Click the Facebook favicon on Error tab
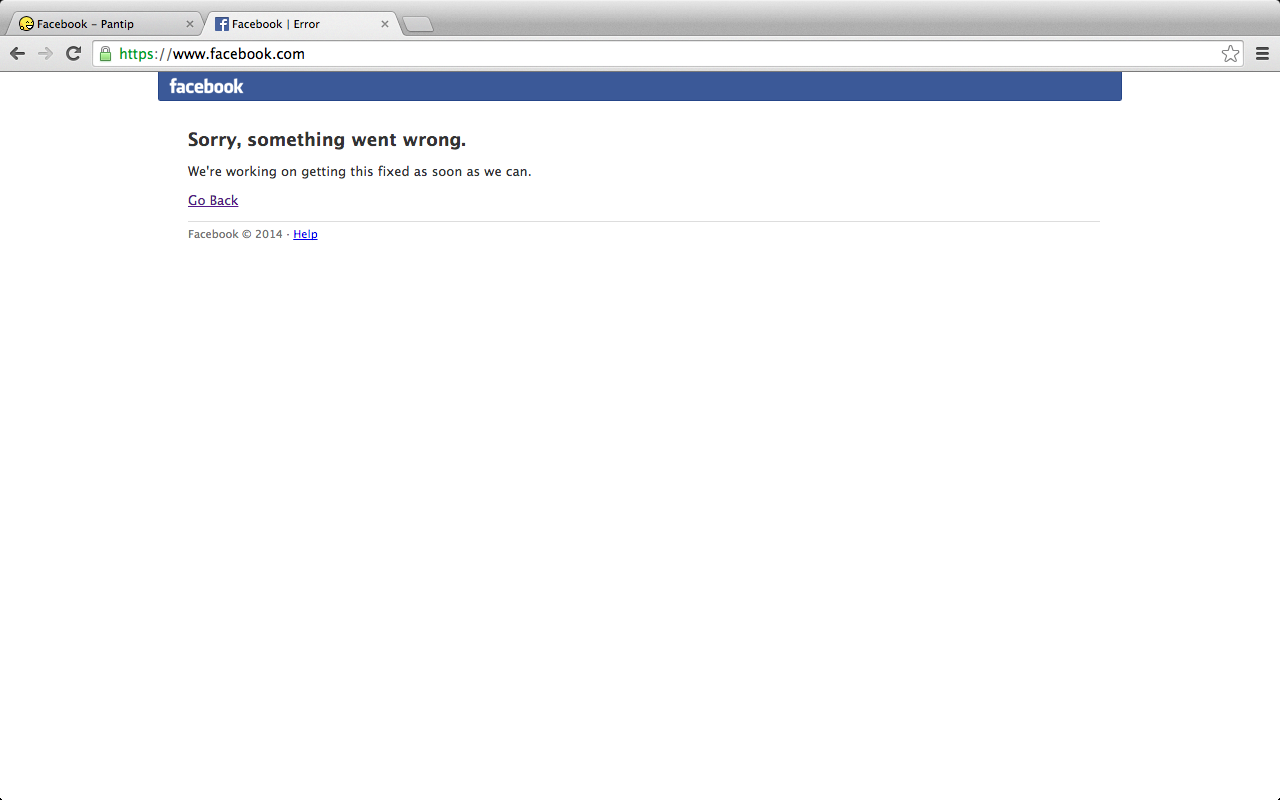This screenshot has height=800, width=1280. (x=222, y=24)
